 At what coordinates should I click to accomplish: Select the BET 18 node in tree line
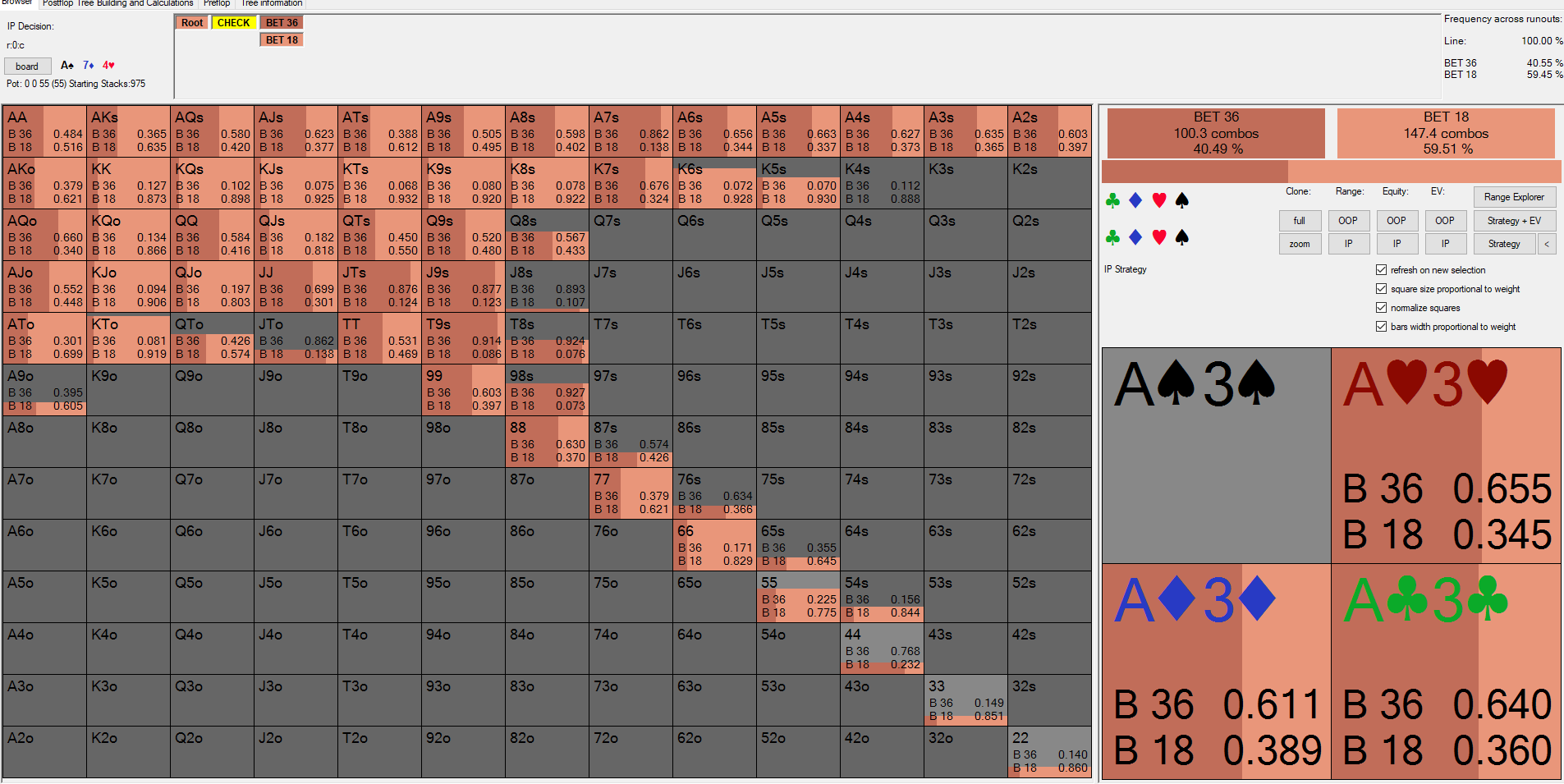(282, 39)
